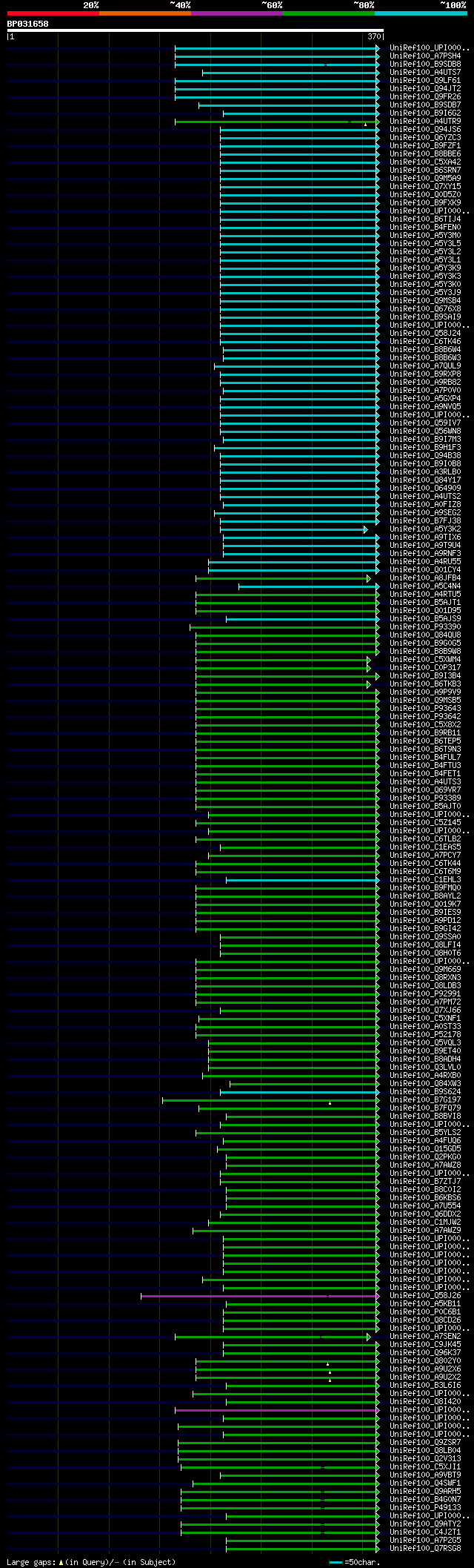
Task: Open hit UniRef100_Q9LF61
Action: (x=425, y=80)
